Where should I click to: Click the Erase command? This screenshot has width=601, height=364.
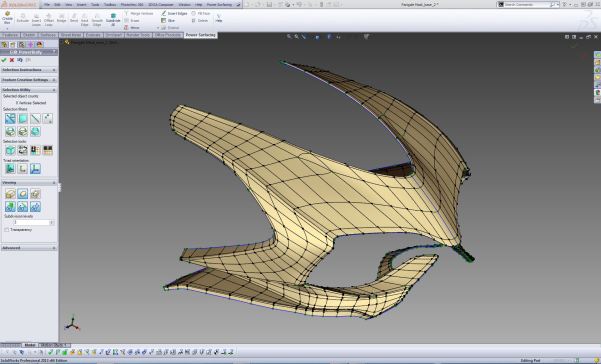pyautogui.click(x=132, y=21)
